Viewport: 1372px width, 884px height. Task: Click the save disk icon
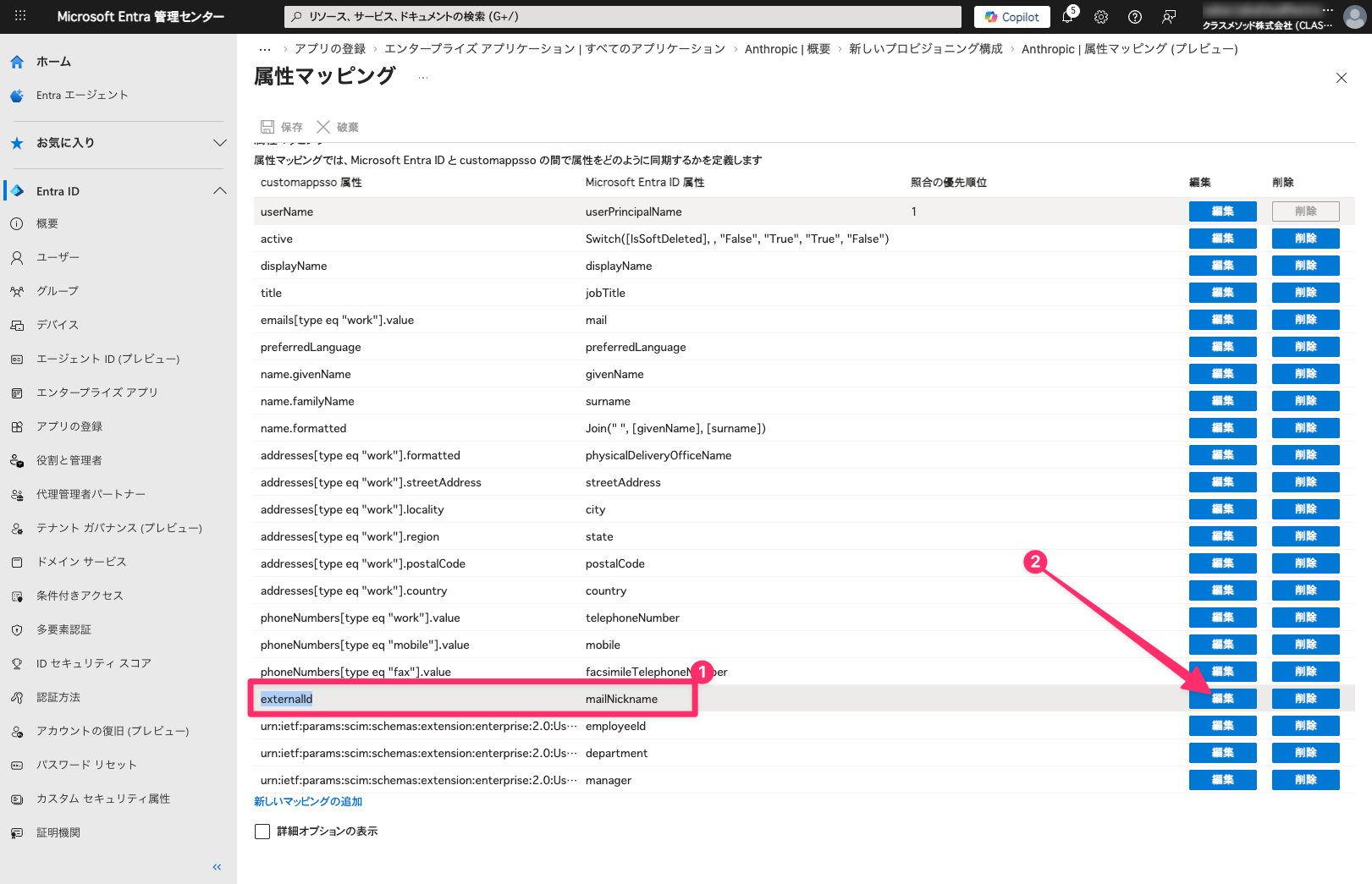coord(267,127)
